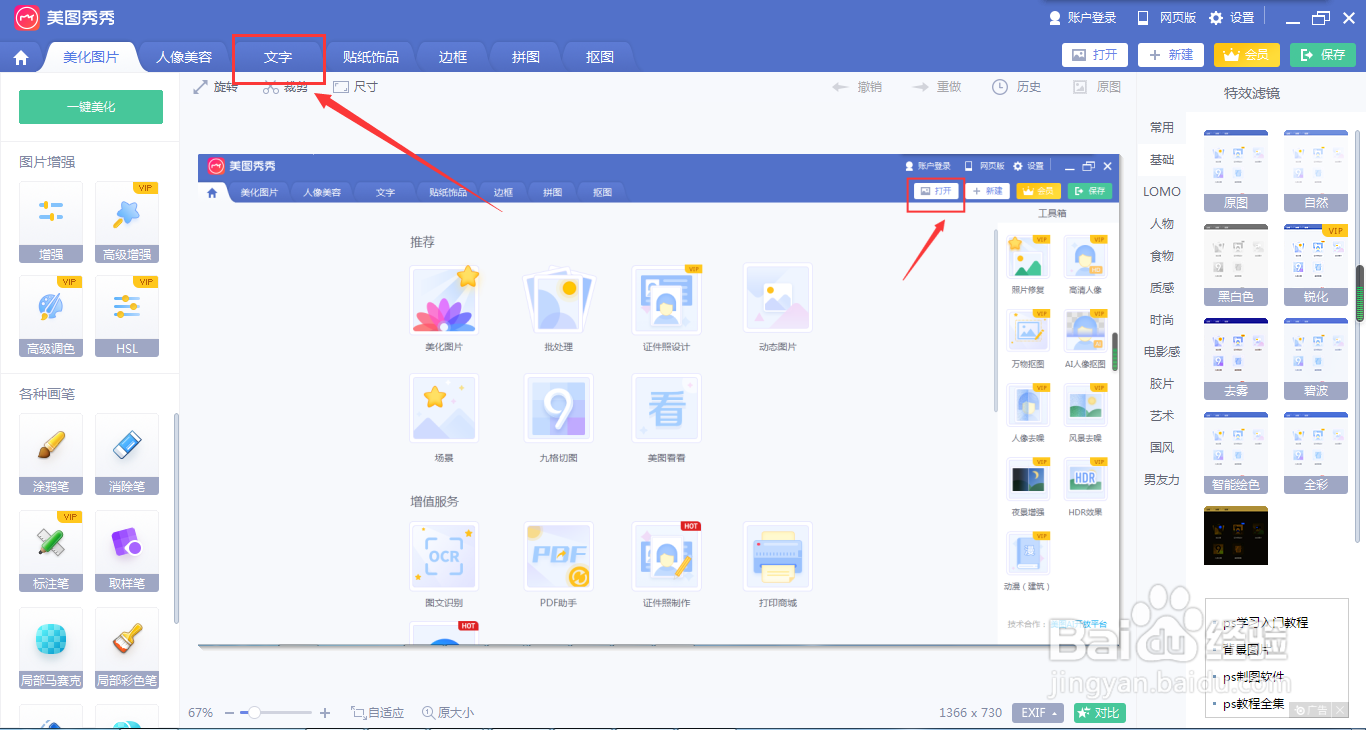Viewport: 1366px width, 730px height.
Task: Select the 电影感 filter category
Action: point(1162,352)
